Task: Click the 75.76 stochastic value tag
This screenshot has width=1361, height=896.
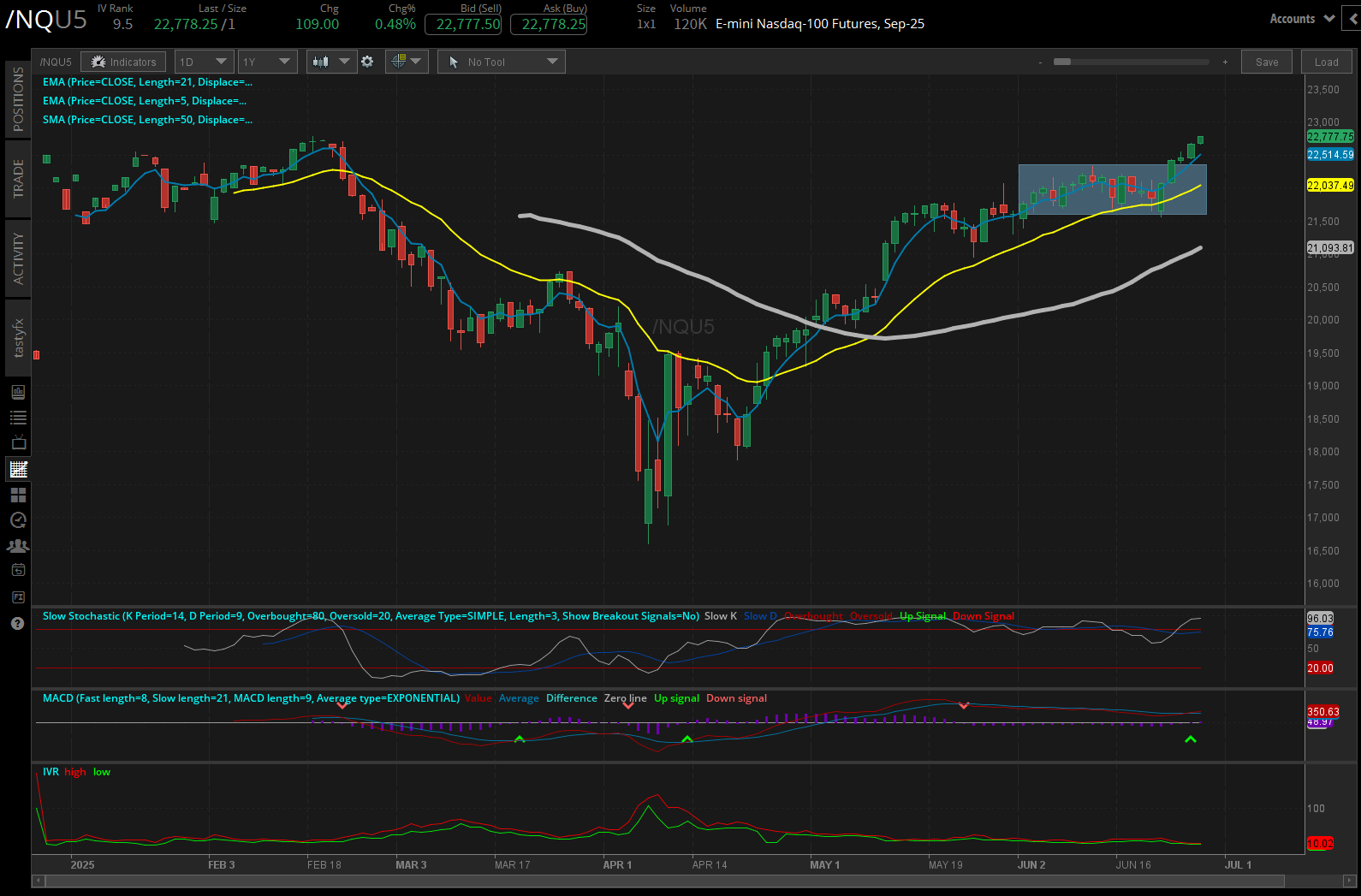Action: click(1320, 632)
